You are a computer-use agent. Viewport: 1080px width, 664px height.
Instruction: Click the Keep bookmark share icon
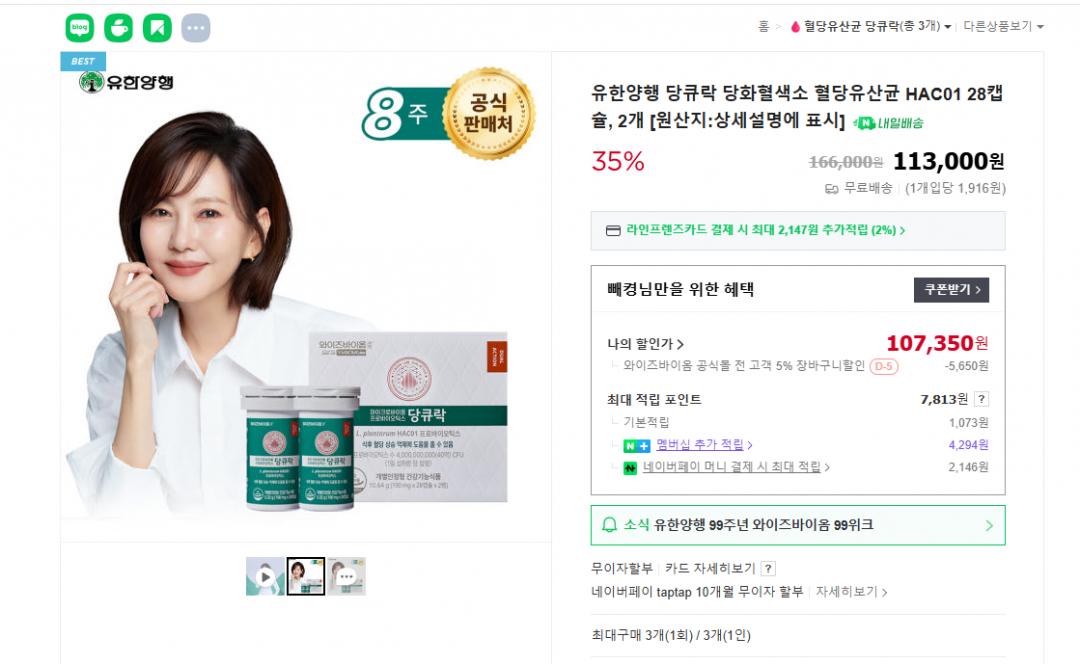157,28
